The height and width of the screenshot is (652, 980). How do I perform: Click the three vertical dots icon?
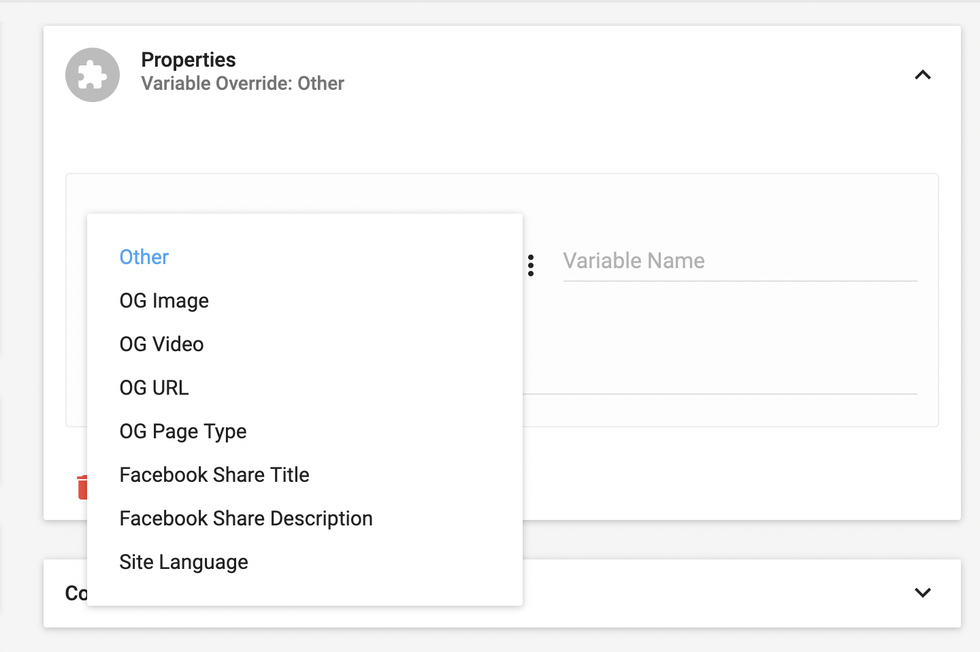tap(531, 265)
